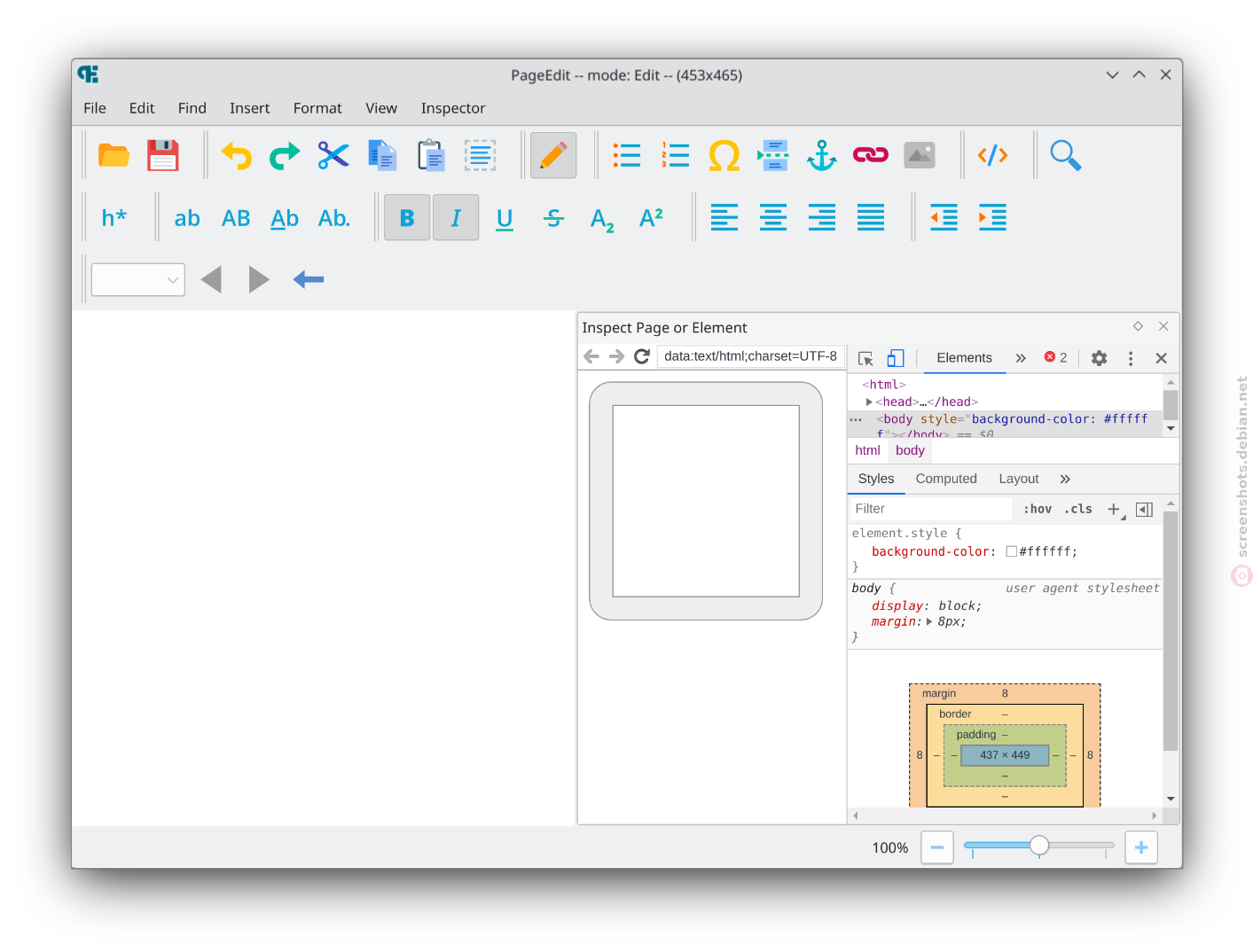Open the heading style h* button

[114, 218]
